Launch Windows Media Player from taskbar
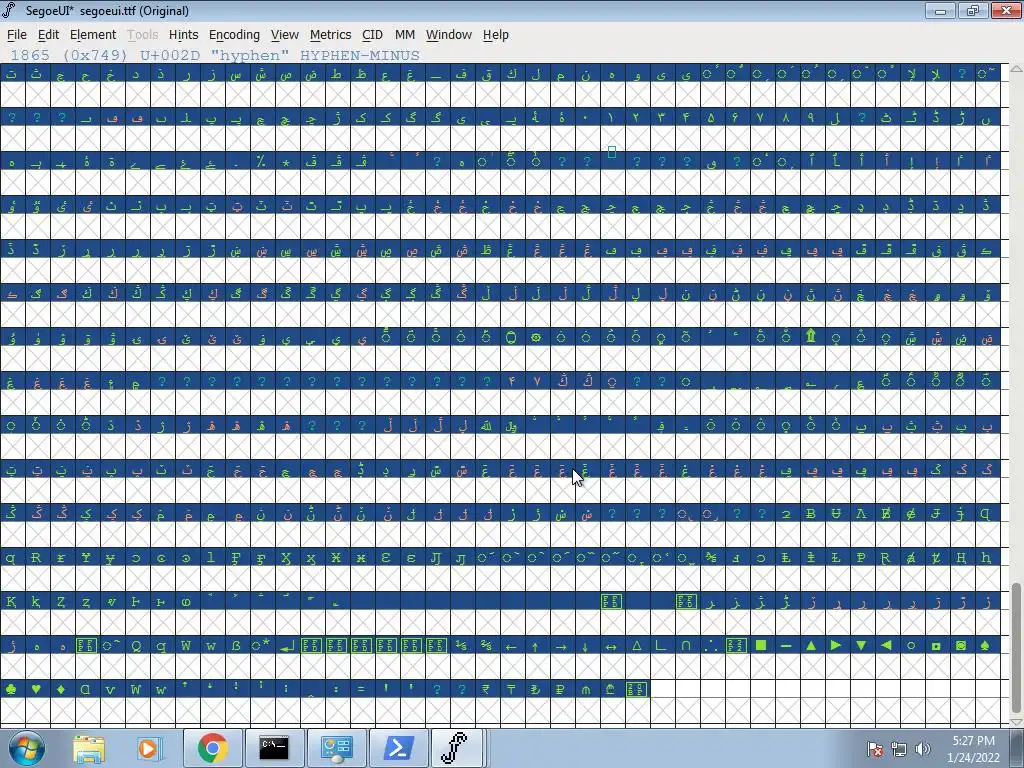Screen dimensions: 1024x768 (x=148, y=748)
